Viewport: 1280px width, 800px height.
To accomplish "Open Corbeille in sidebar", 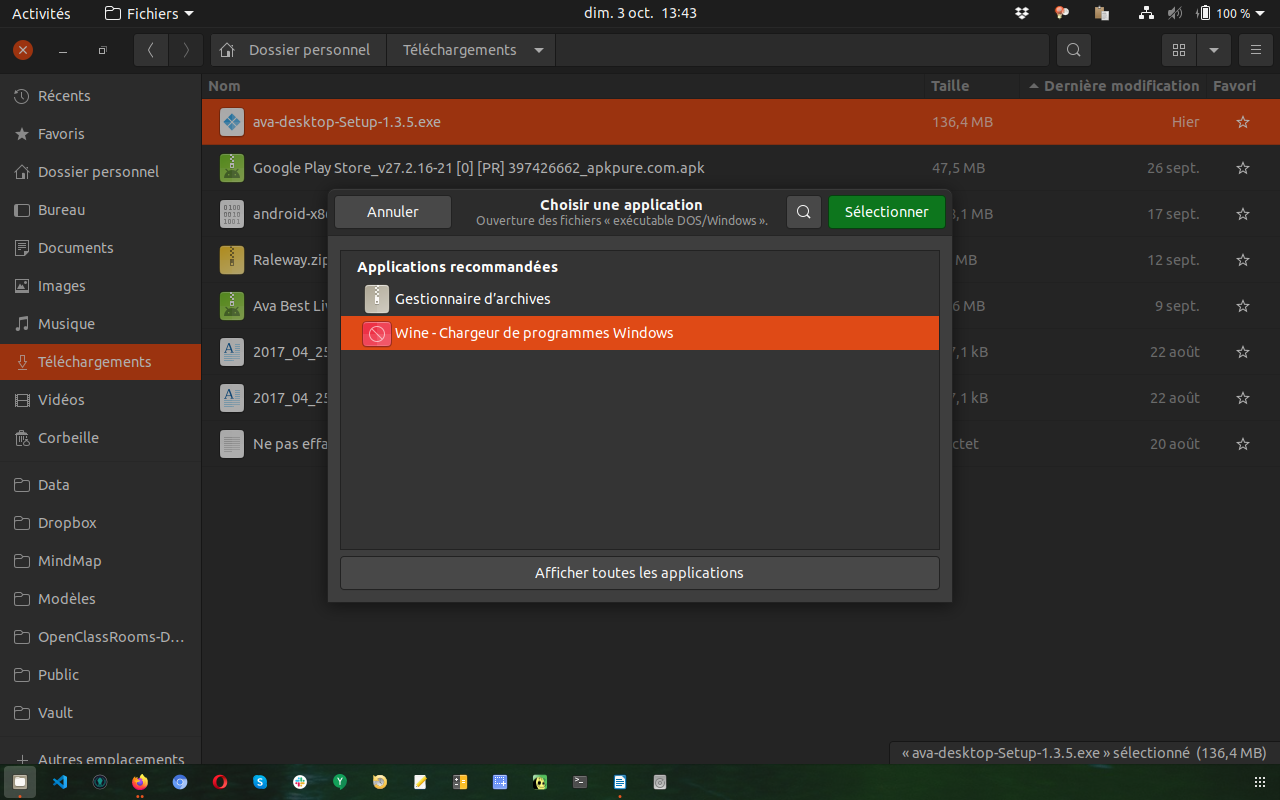I will click(x=100, y=438).
